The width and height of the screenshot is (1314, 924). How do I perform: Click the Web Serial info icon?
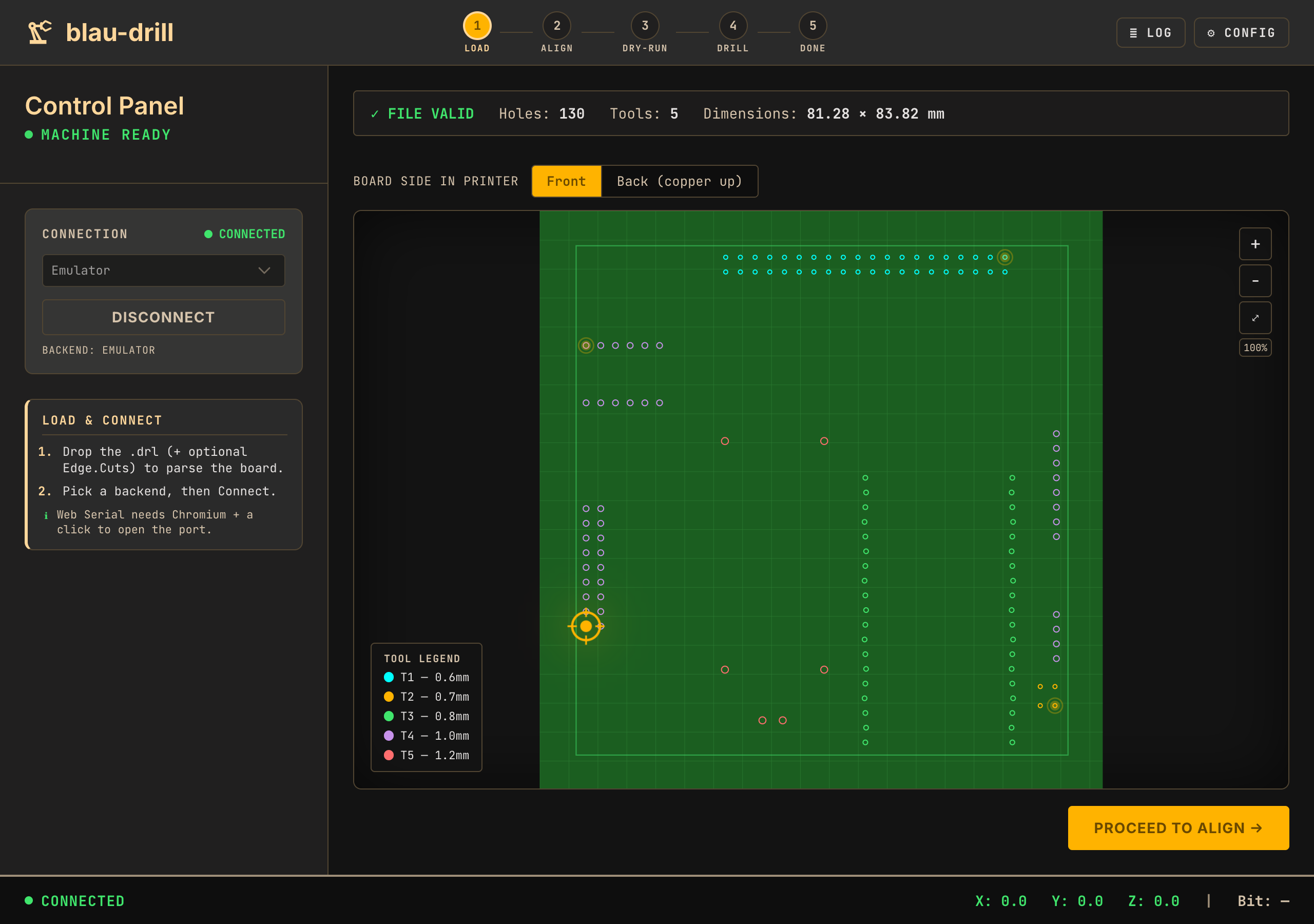point(46,515)
